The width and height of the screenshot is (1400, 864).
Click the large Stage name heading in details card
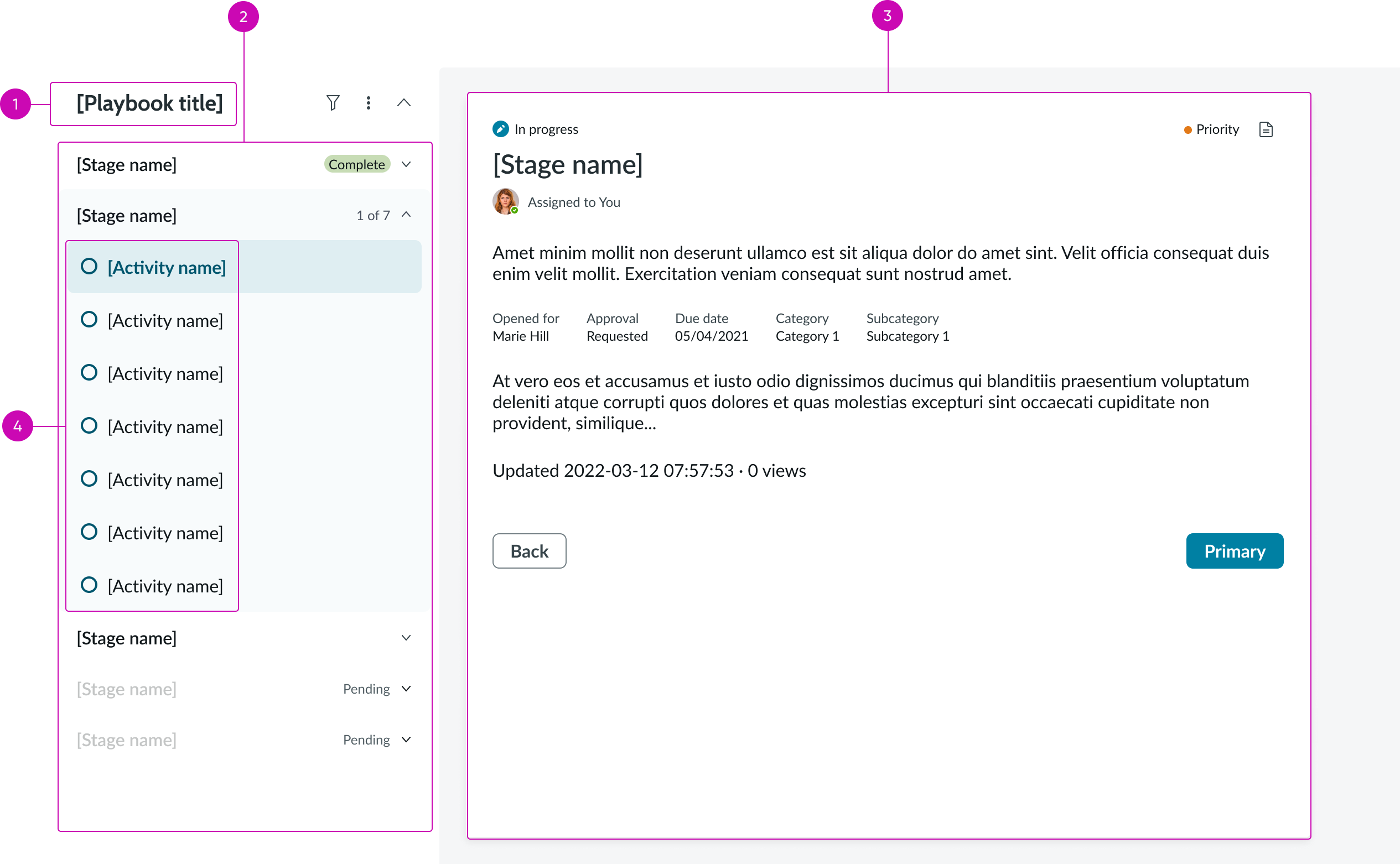pos(567,165)
